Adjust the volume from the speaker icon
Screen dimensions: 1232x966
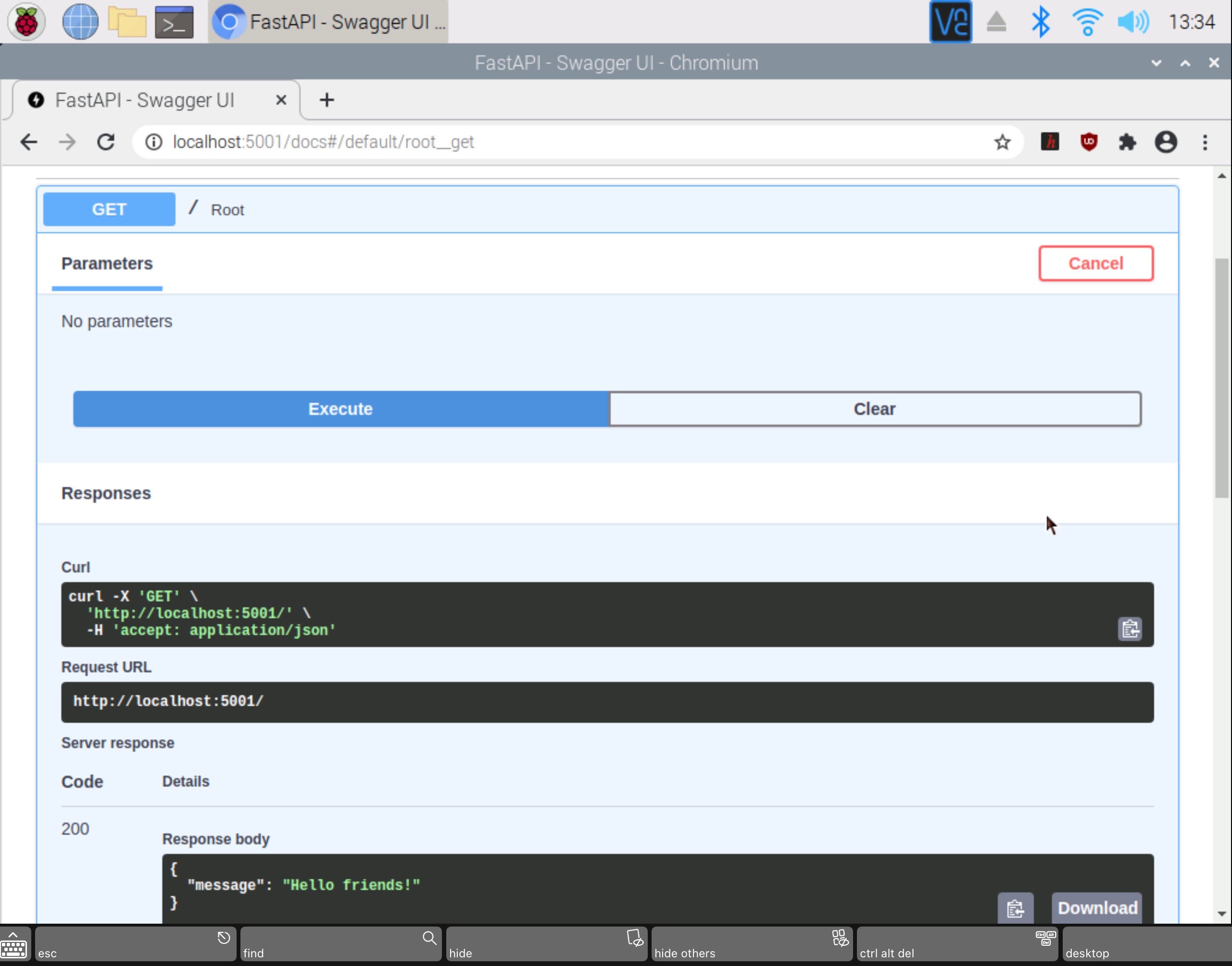[1132, 22]
